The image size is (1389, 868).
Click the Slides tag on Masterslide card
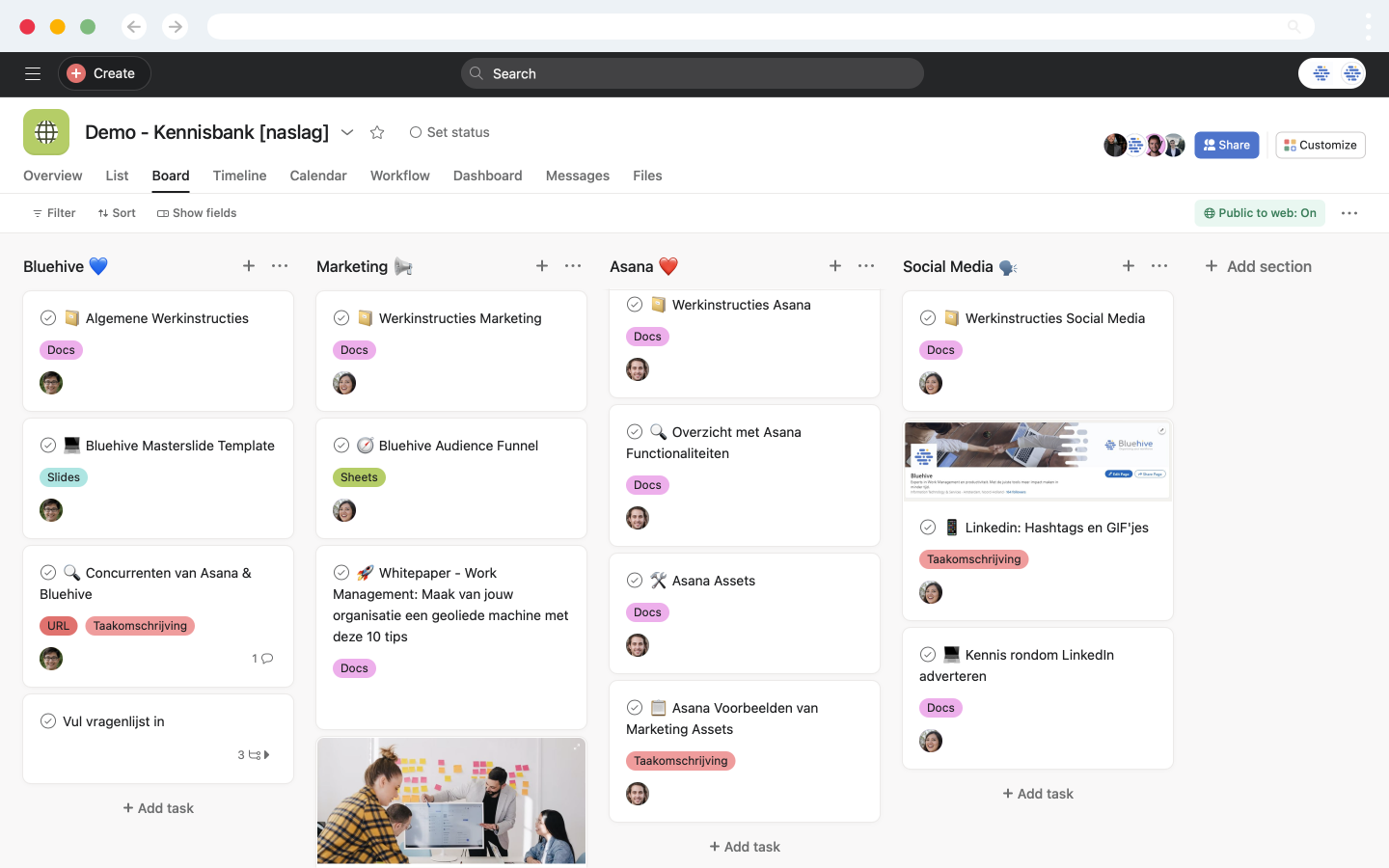64,477
